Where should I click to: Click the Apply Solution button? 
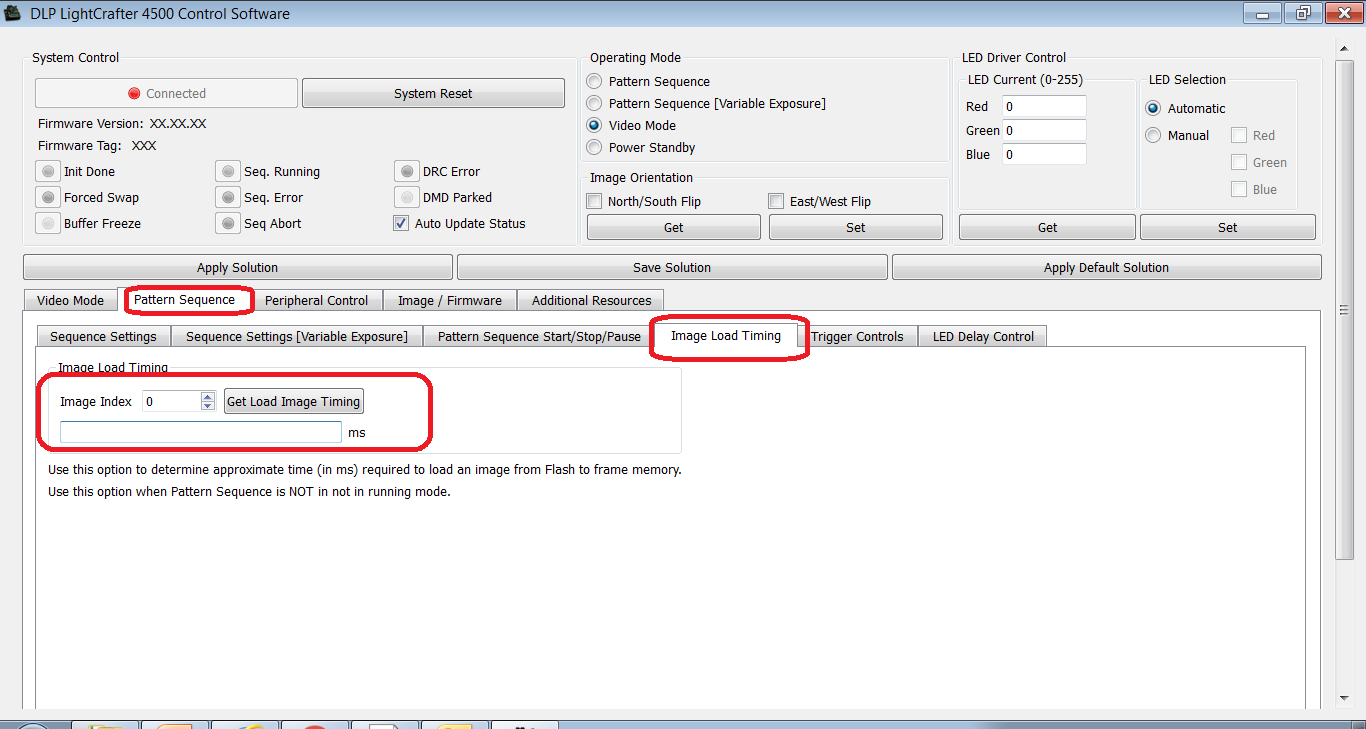click(x=238, y=267)
